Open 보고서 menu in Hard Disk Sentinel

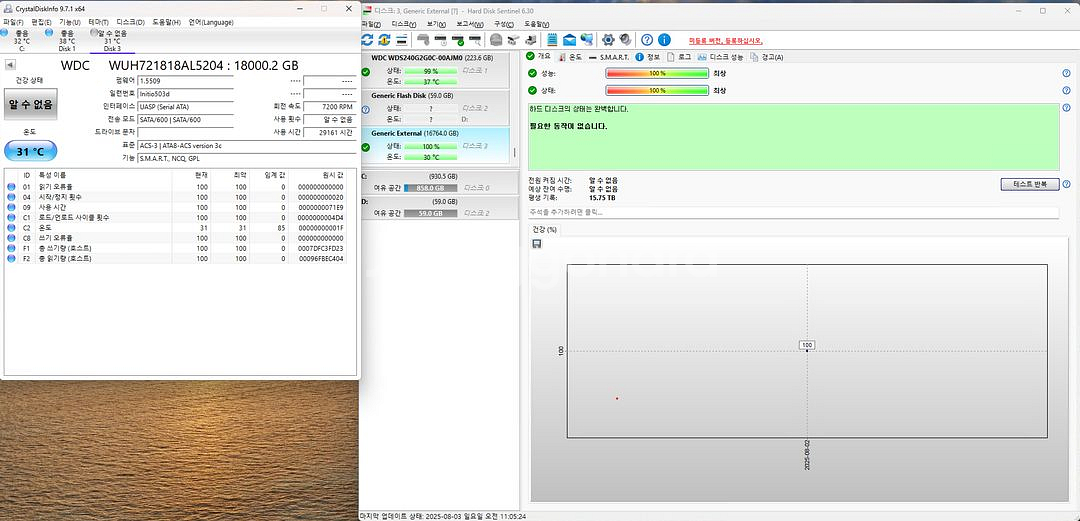click(470, 23)
